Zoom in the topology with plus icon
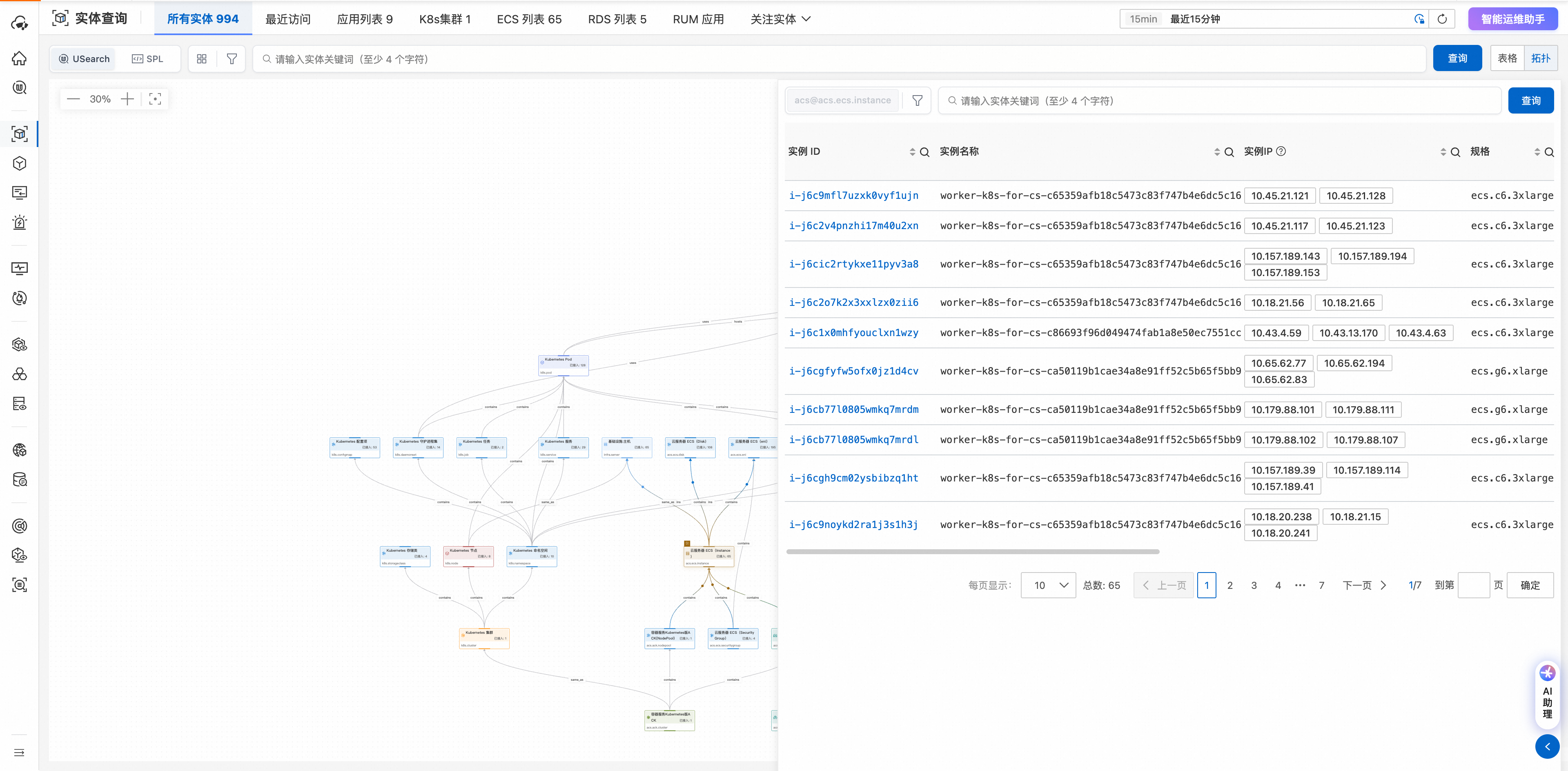 point(127,99)
